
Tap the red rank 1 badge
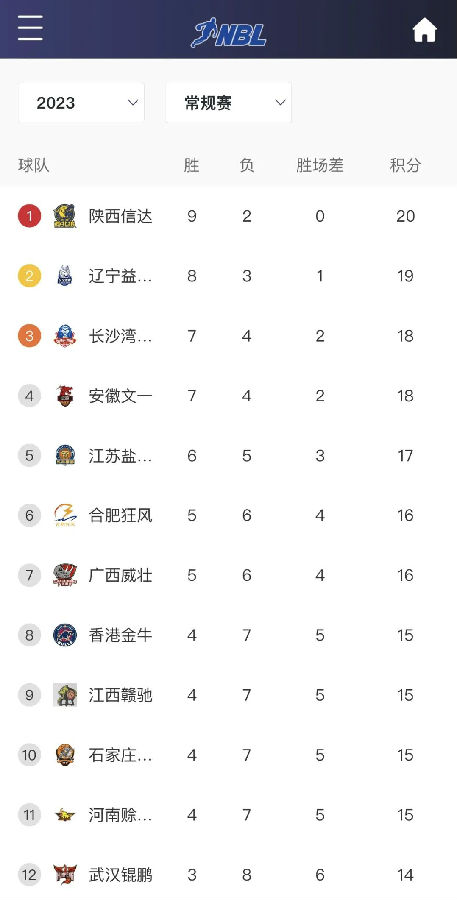(29, 216)
